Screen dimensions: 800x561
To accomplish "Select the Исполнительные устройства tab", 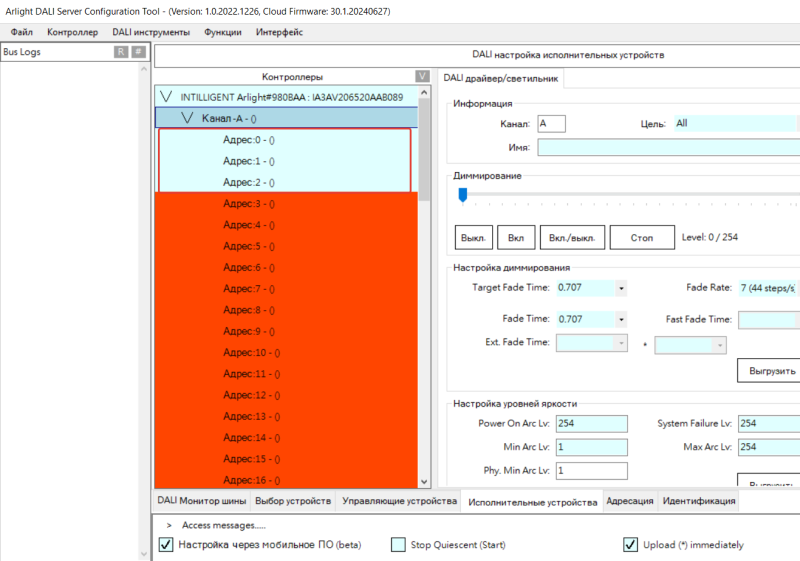I will click(533, 502).
